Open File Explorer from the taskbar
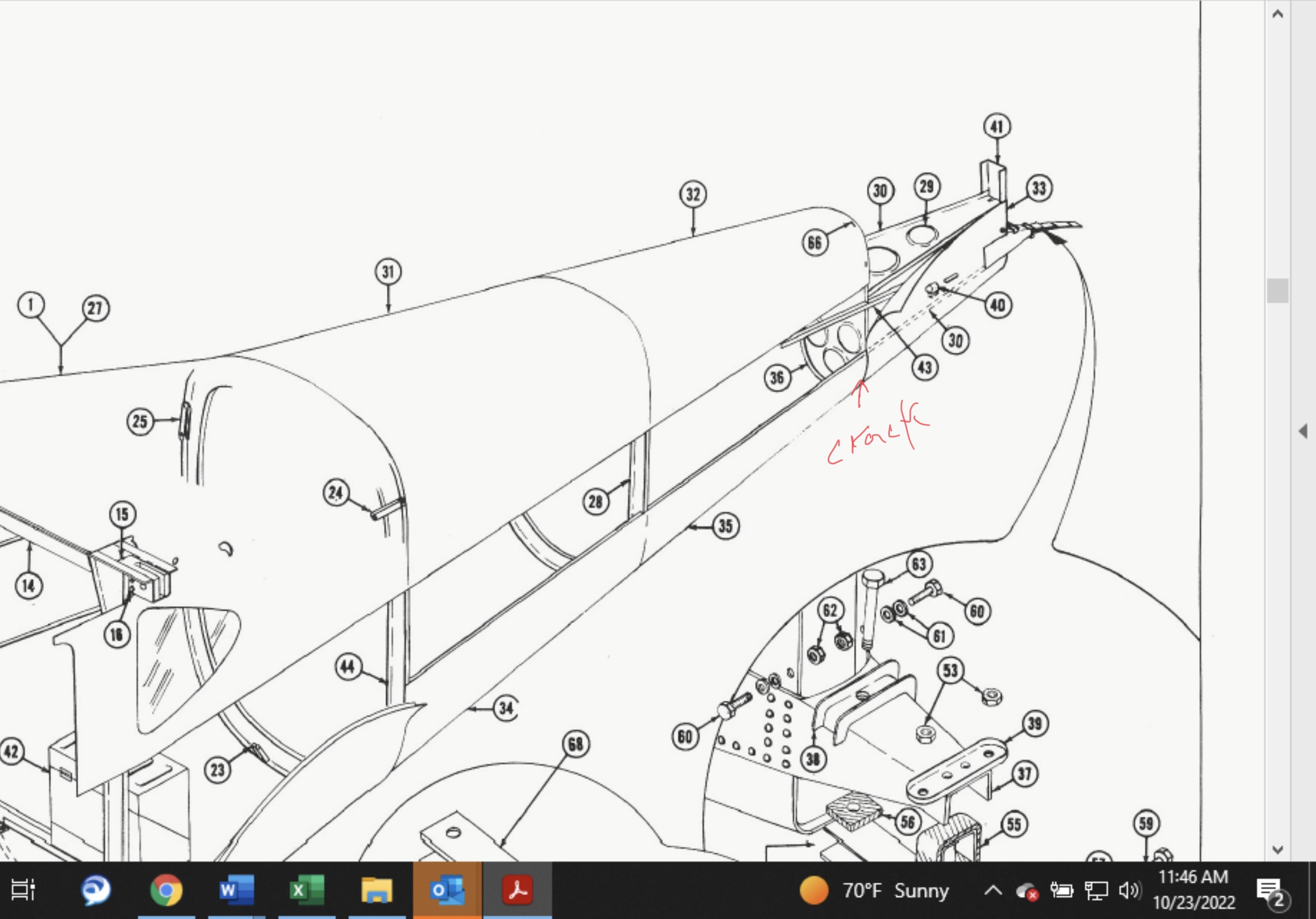This screenshot has height=919, width=1316. point(376,890)
